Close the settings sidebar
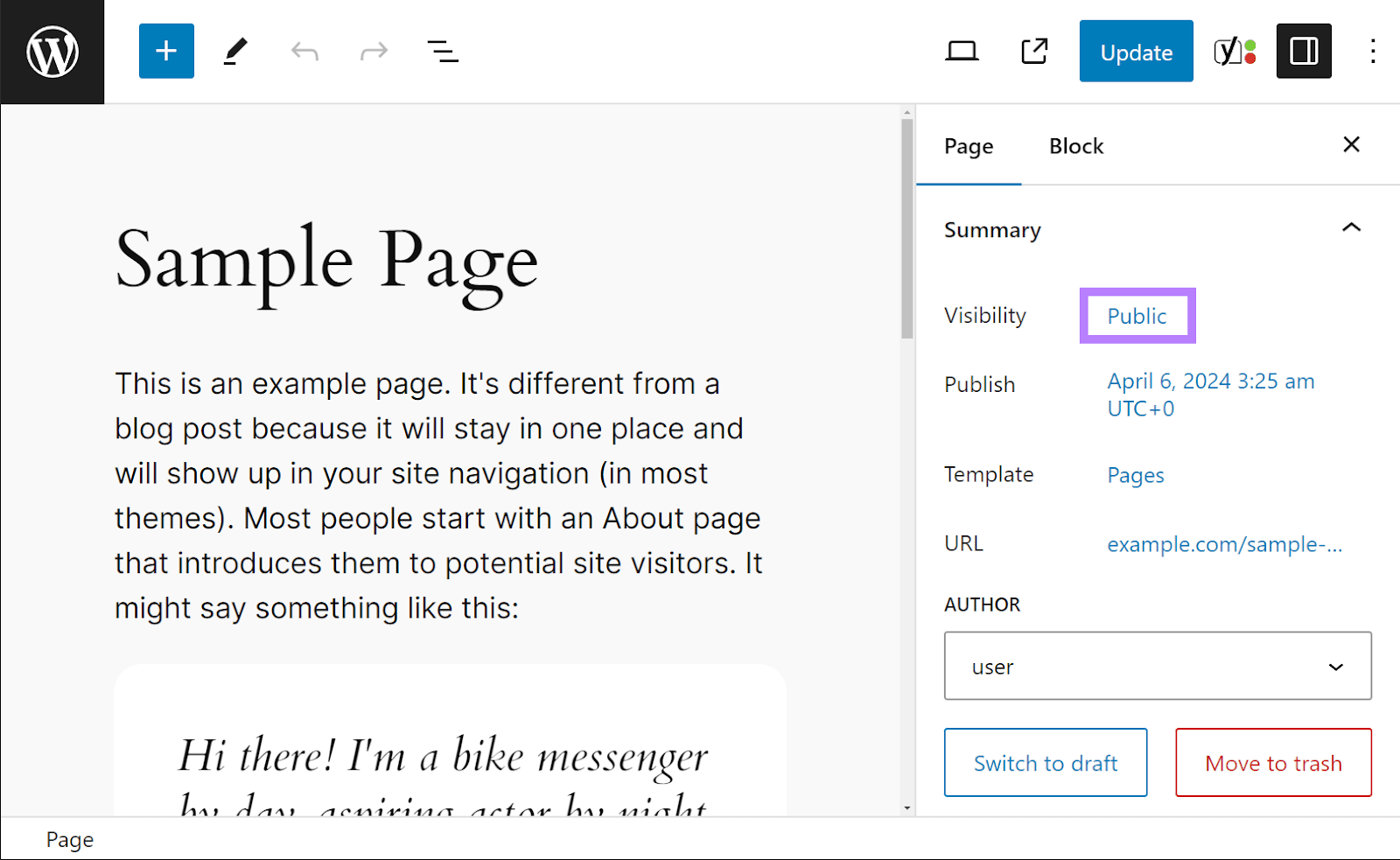The width and height of the screenshot is (1400, 860). 1351,144
